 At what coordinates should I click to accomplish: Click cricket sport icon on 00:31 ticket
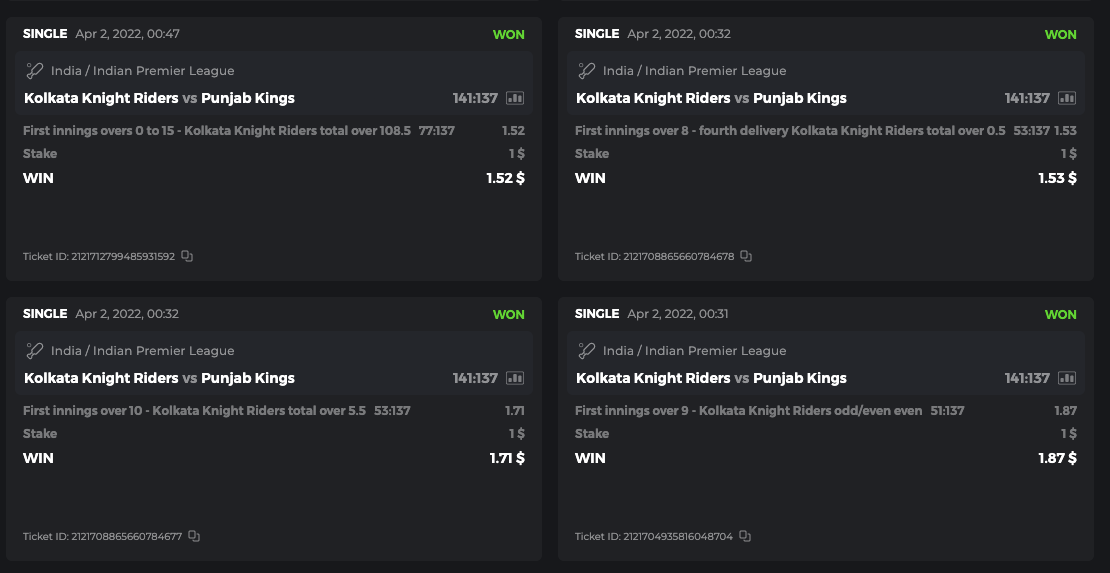pyautogui.click(x=587, y=351)
